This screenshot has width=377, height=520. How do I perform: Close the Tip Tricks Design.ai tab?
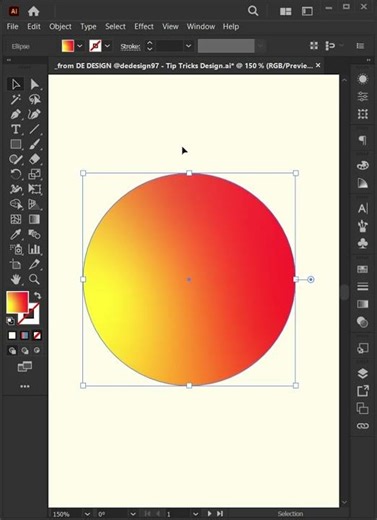tap(318, 65)
